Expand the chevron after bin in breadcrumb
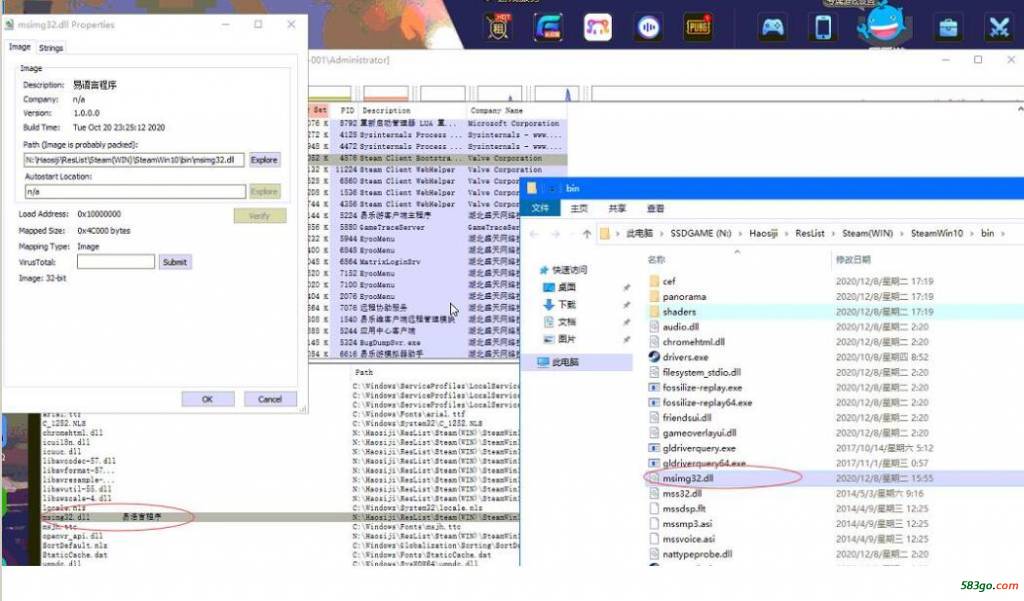This screenshot has height=601, width=1024. [x=1004, y=233]
